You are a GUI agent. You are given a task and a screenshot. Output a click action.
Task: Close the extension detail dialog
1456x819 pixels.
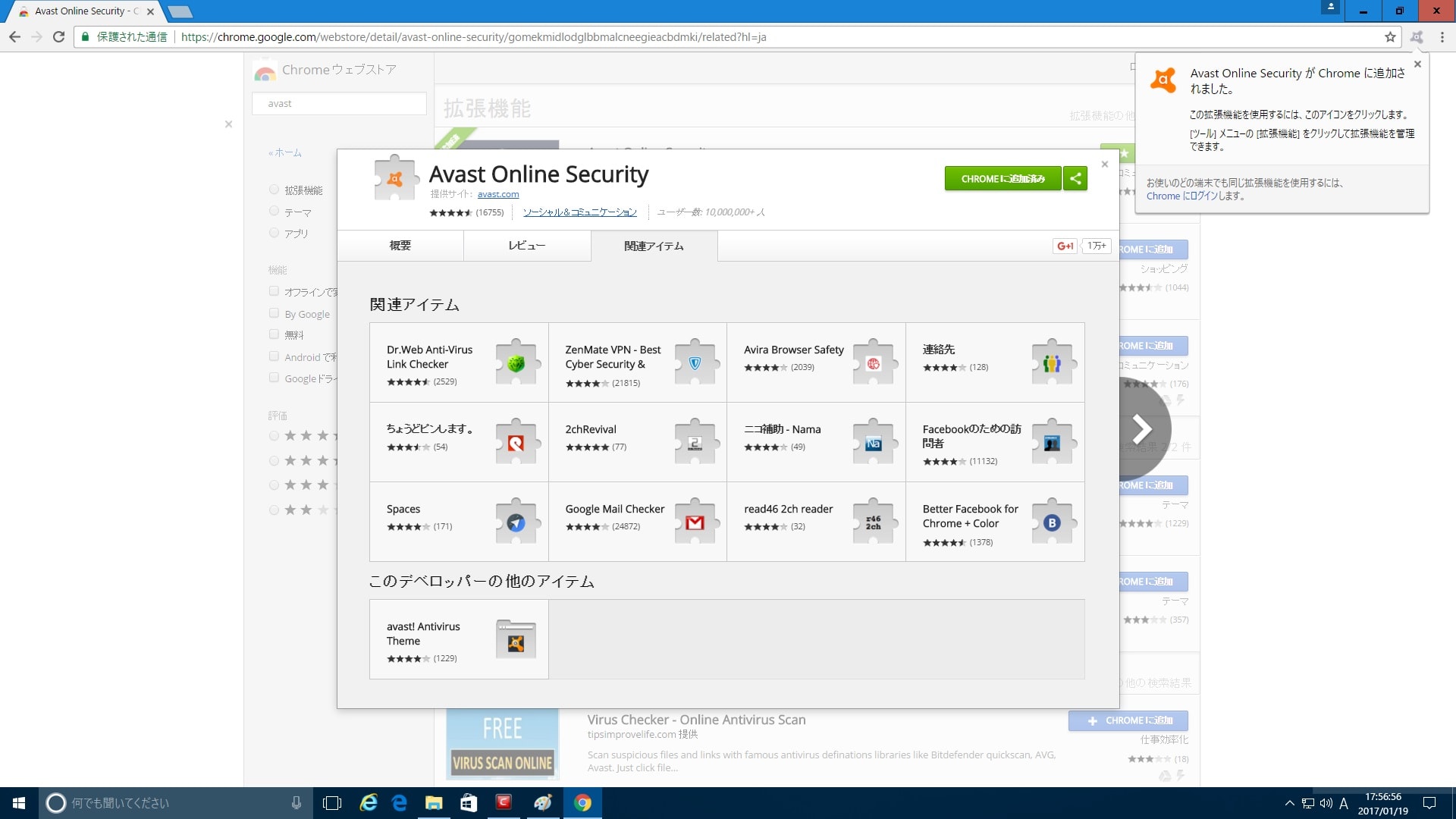[x=1105, y=164]
